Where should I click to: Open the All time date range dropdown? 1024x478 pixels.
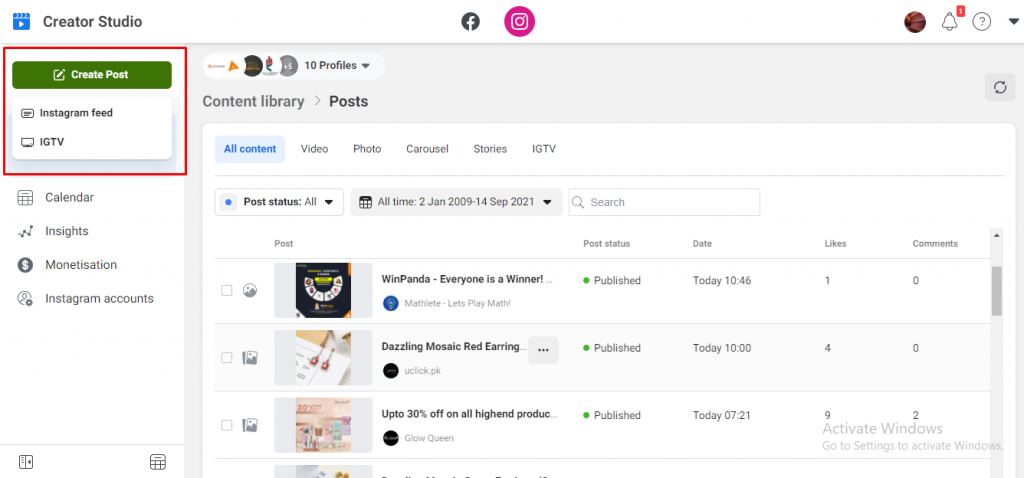tap(456, 202)
